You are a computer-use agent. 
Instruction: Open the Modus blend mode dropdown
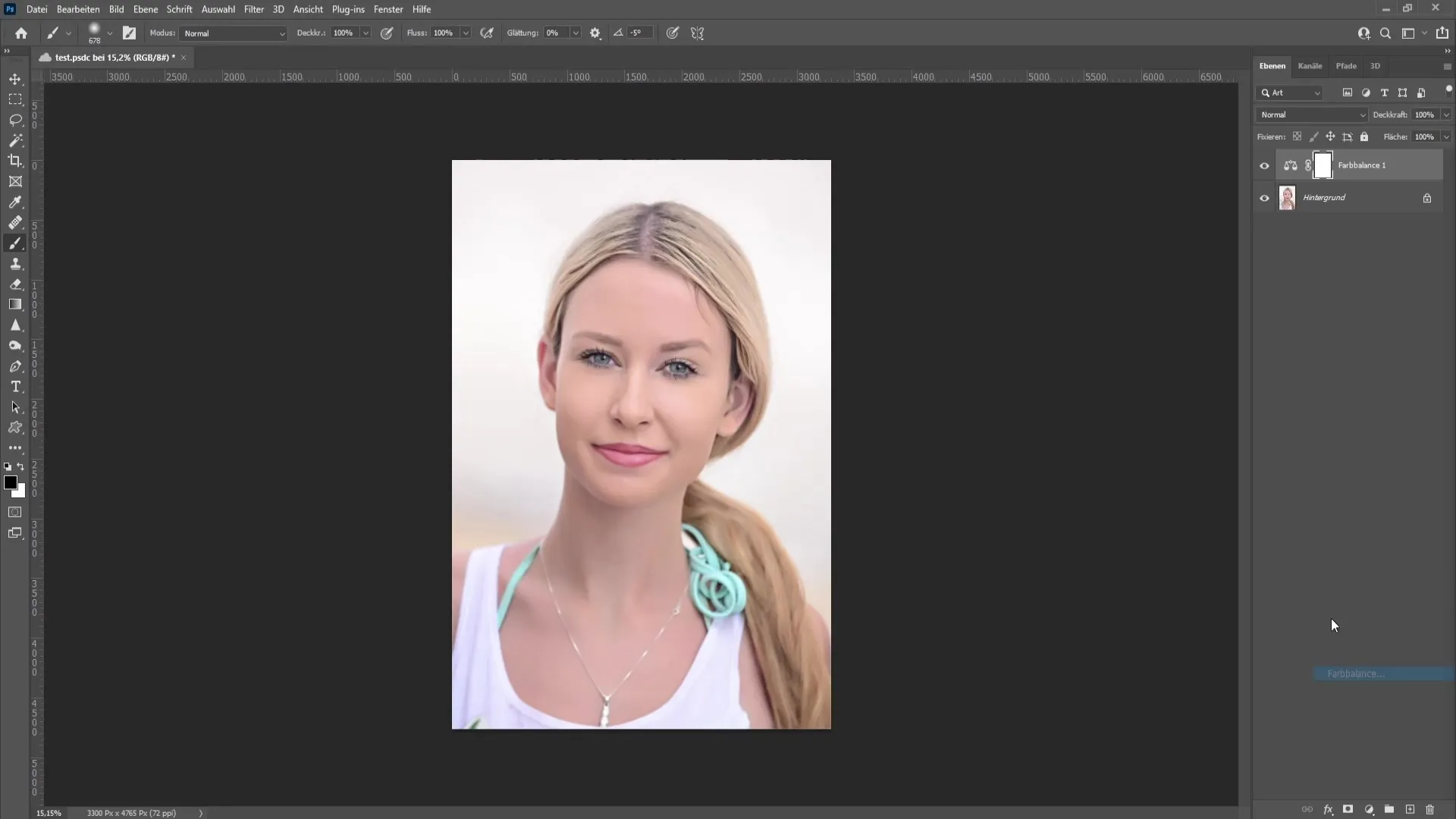point(232,33)
